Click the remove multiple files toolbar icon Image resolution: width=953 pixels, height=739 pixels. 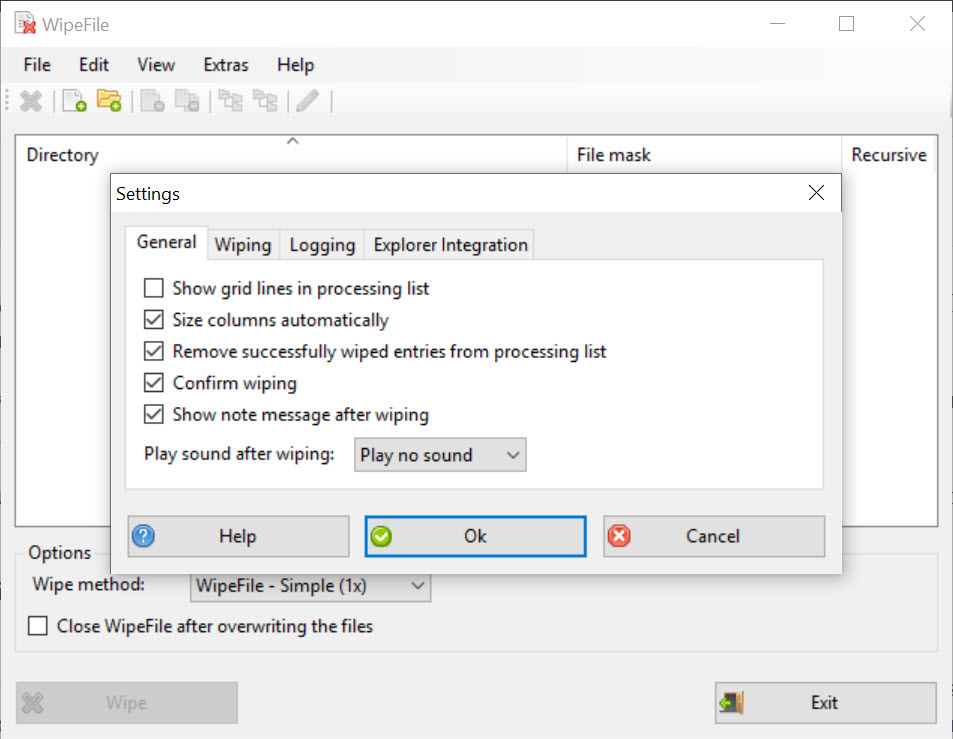pyautogui.click(x=187, y=101)
